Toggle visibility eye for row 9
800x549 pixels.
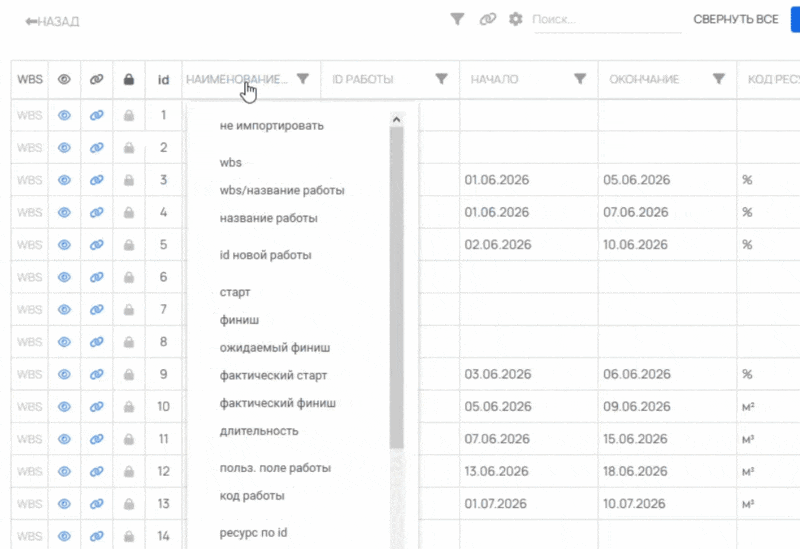(x=64, y=375)
